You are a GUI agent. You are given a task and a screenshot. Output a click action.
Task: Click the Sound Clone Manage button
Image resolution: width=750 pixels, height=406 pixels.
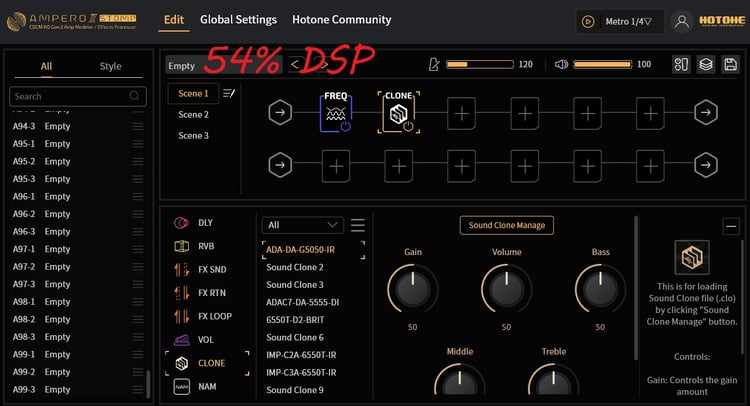coord(507,225)
